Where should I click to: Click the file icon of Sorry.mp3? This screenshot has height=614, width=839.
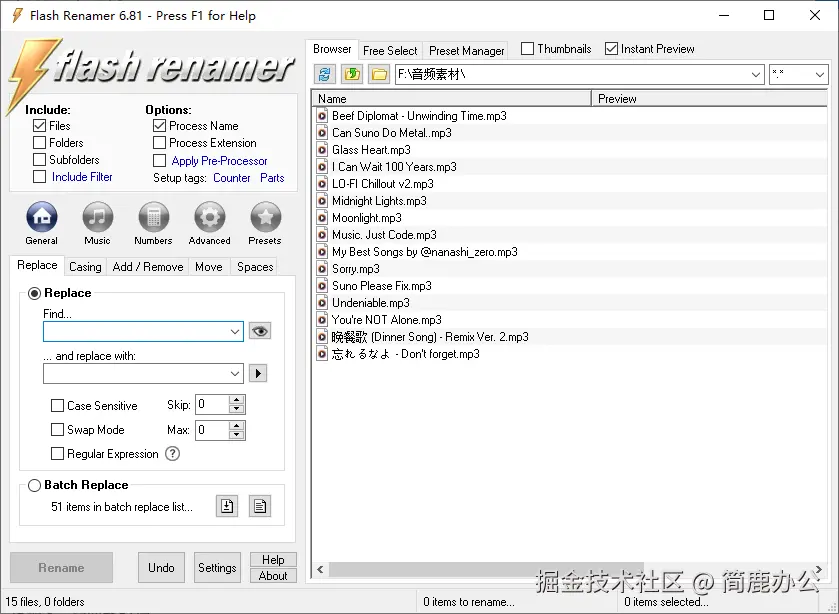322,269
